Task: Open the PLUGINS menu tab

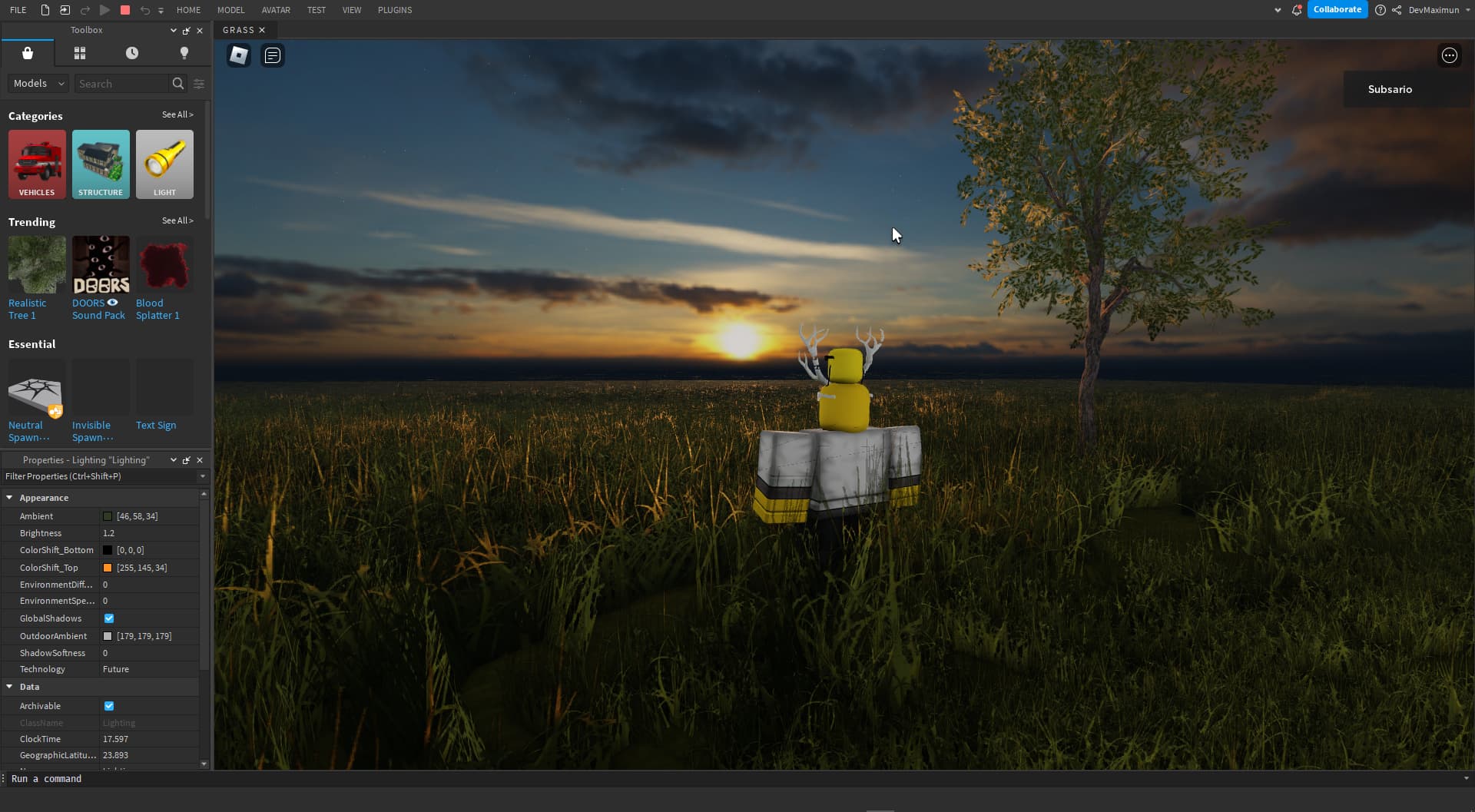Action: pos(394,10)
